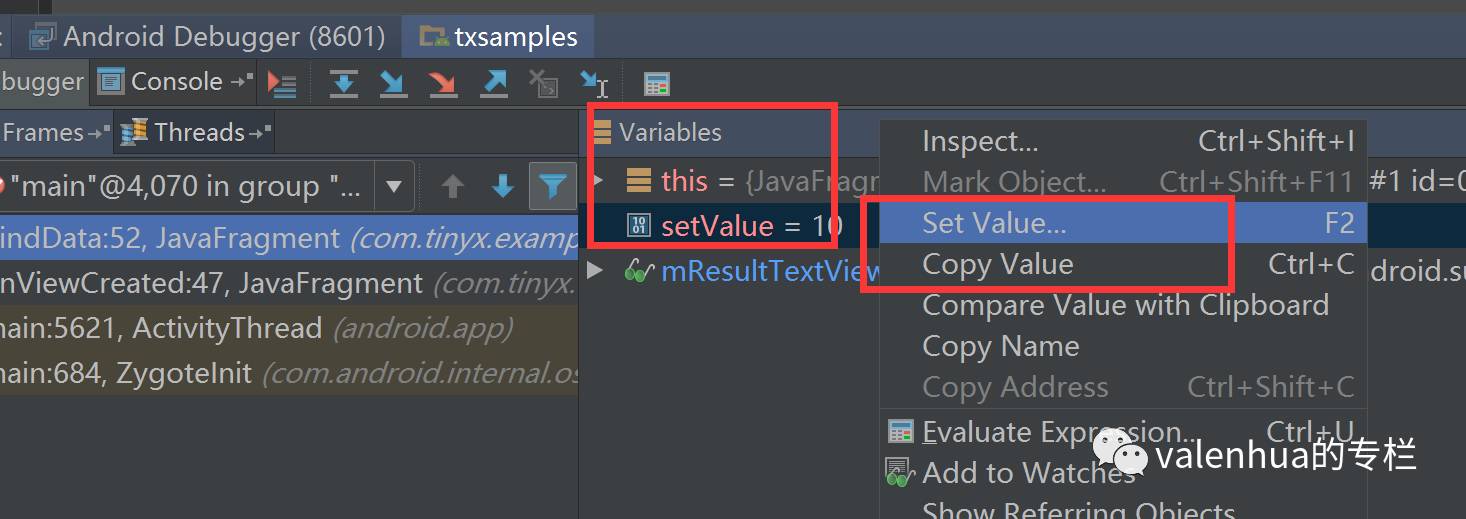Click the Show Execution Point icon
This screenshot has width=1466, height=519.
pyautogui.click(x=283, y=84)
